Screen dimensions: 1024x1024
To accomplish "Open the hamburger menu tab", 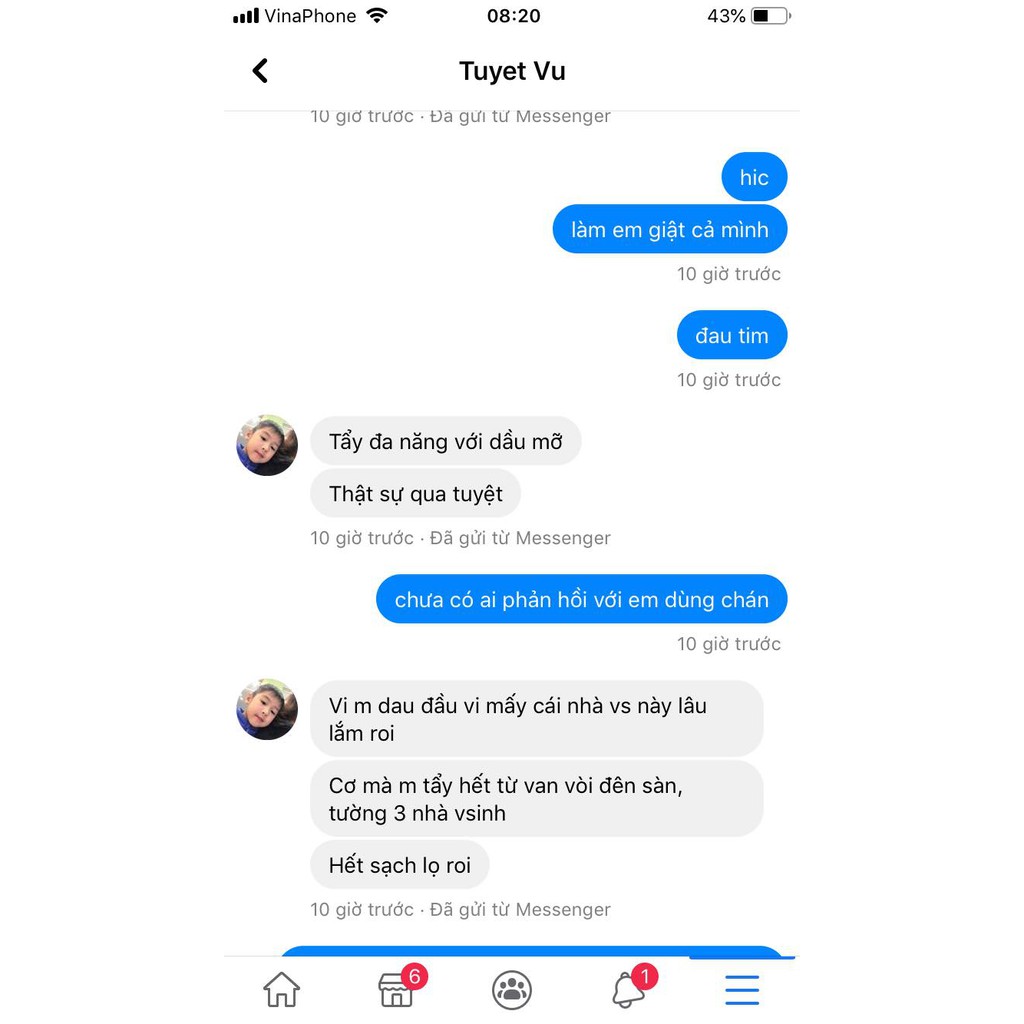I will pos(742,990).
